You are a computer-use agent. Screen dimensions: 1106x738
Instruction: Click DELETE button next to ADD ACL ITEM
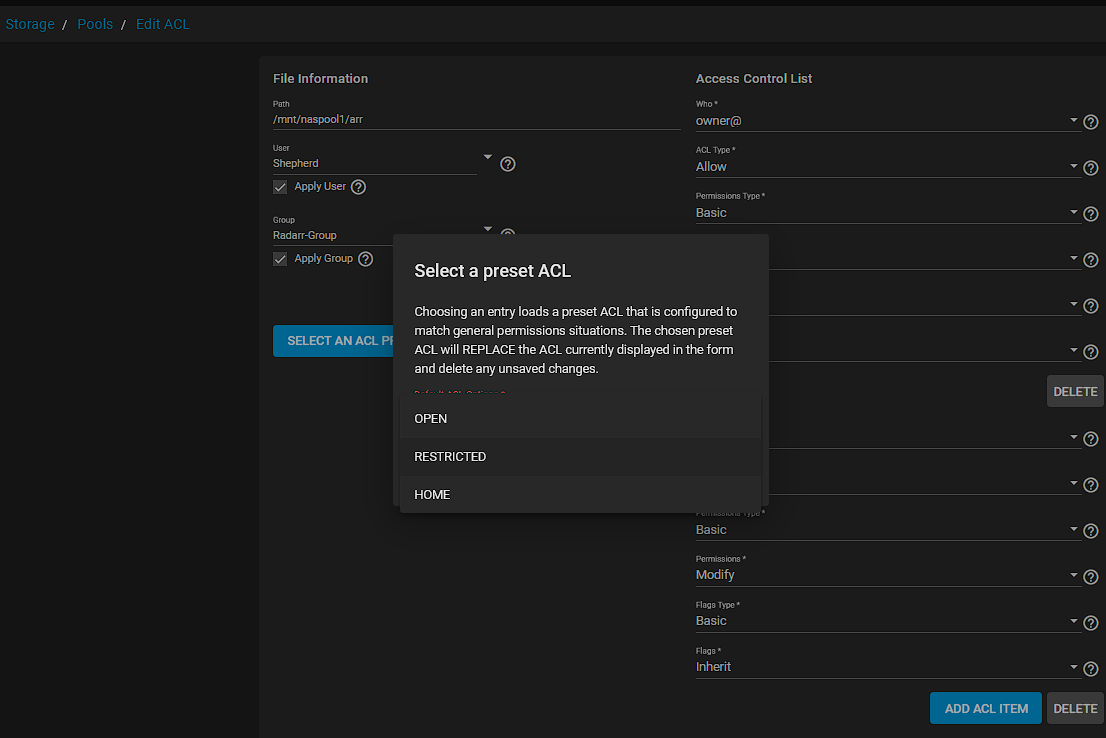pyautogui.click(x=1075, y=708)
